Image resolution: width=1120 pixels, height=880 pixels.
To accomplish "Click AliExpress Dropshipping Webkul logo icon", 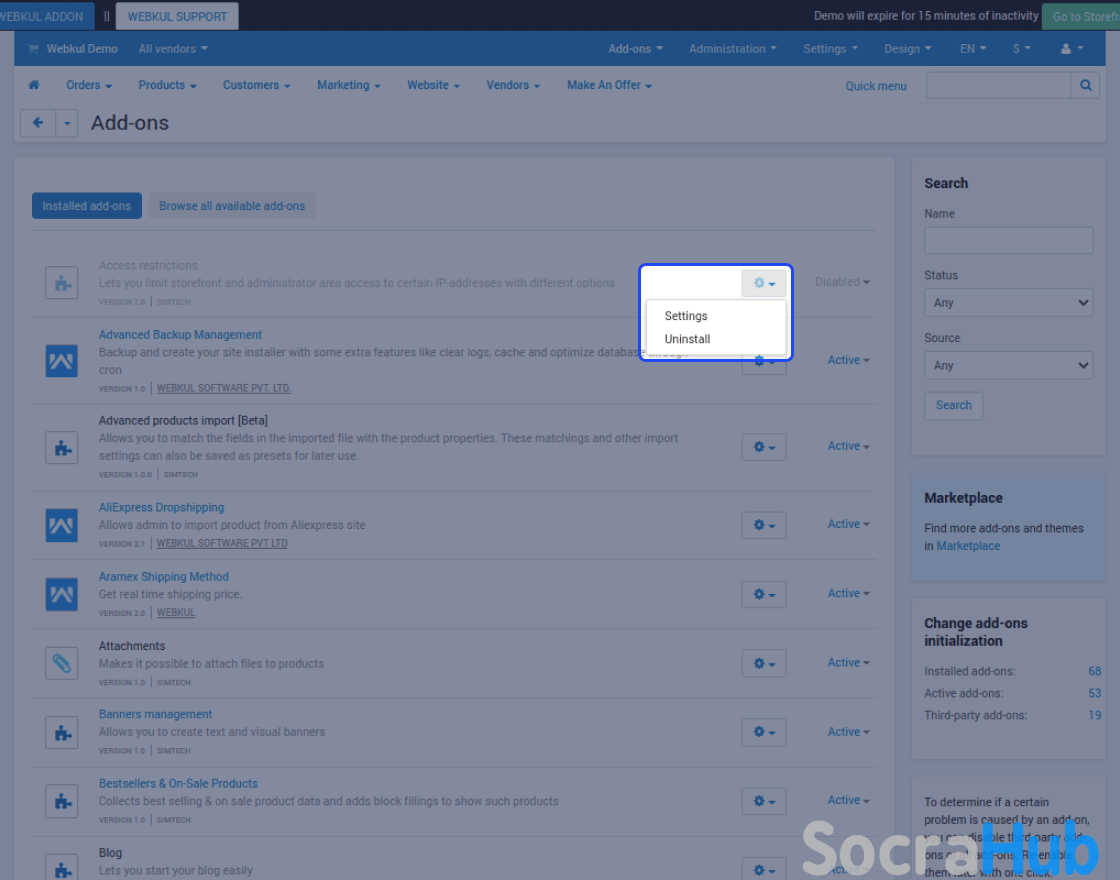I will 61,525.
